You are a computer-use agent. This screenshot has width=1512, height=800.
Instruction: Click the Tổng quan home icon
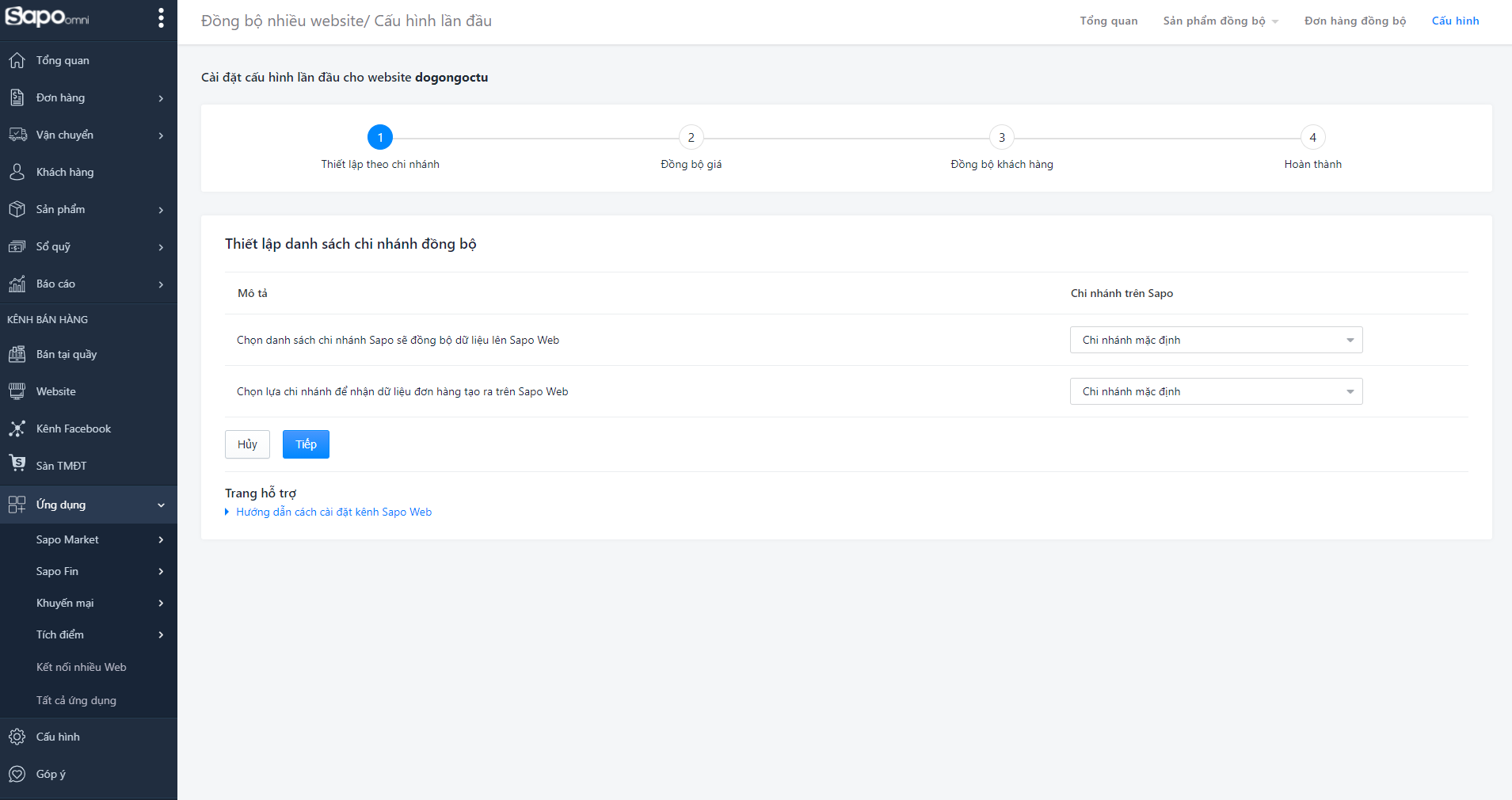tap(17, 60)
